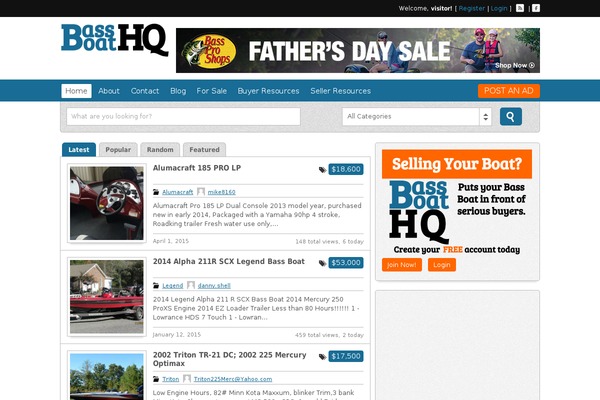The height and width of the screenshot is (400, 600).
Task: Open the Facebook icon in top bar
Action: pos(536,8)
